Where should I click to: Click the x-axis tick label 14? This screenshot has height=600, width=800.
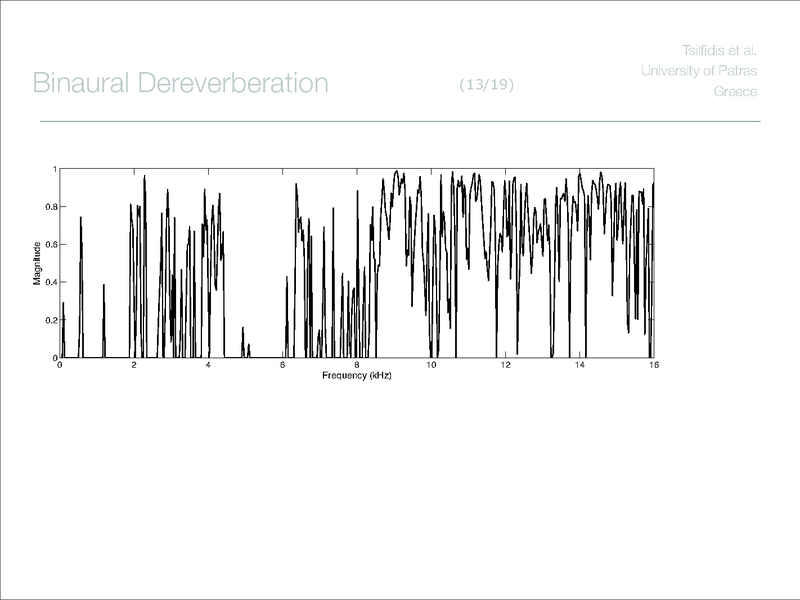579,365
